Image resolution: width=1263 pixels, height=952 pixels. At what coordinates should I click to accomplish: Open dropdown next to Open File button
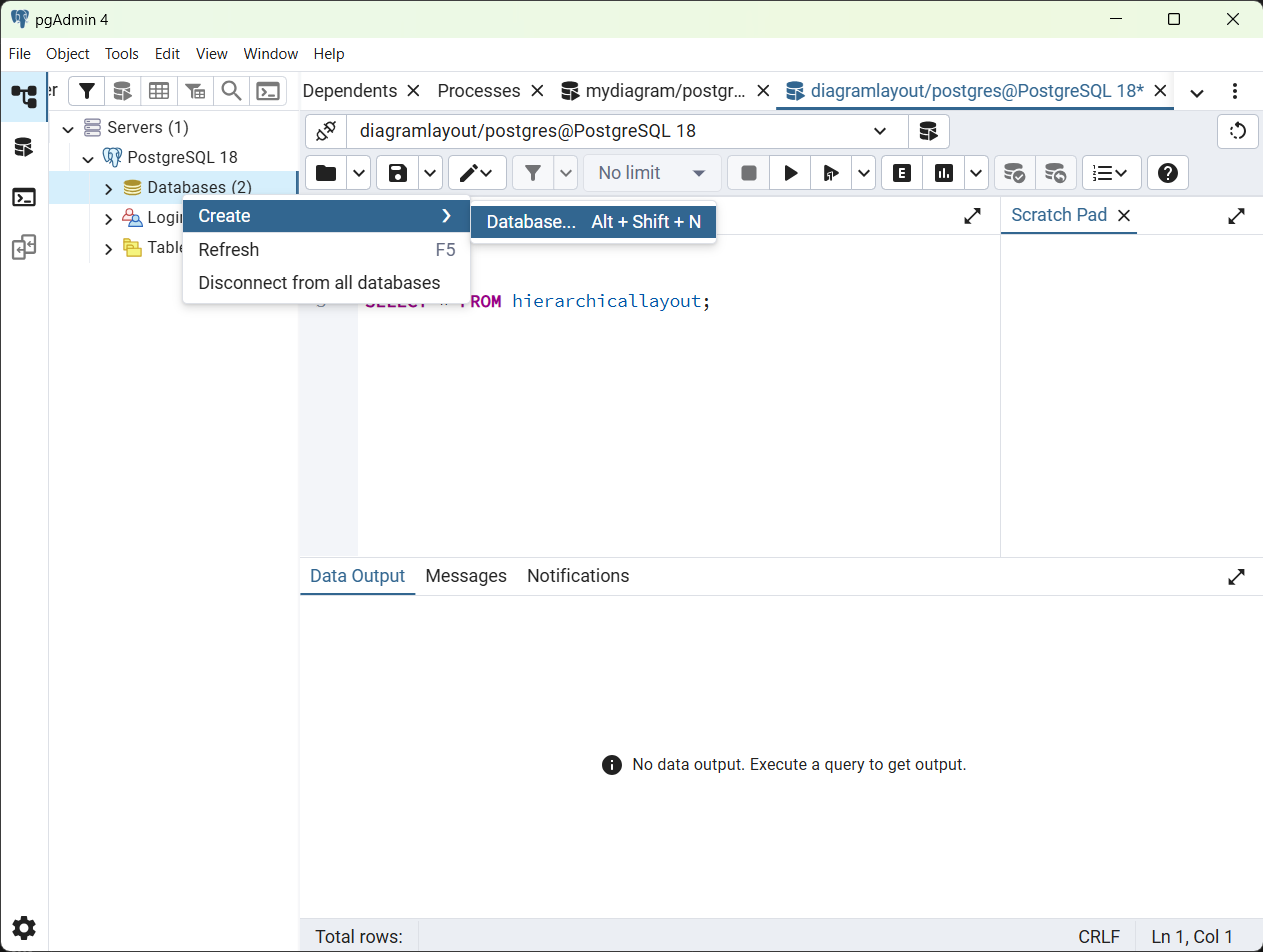[x=360, y=173]
